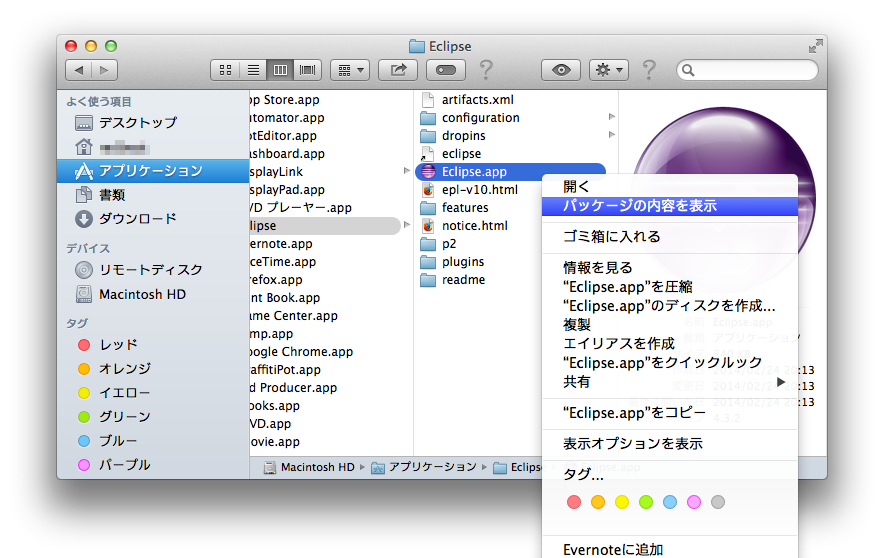The width and height of the screenshot is (884, 558).
Task: Filter by the イエロー tag in sidebar
Action: [152, 393]
